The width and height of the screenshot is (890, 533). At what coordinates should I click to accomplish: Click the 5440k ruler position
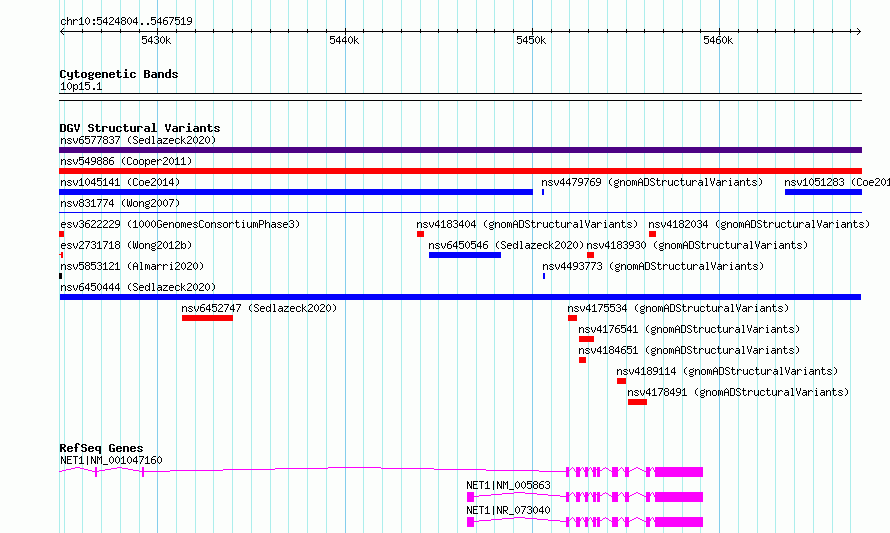(x=344, y=40)
